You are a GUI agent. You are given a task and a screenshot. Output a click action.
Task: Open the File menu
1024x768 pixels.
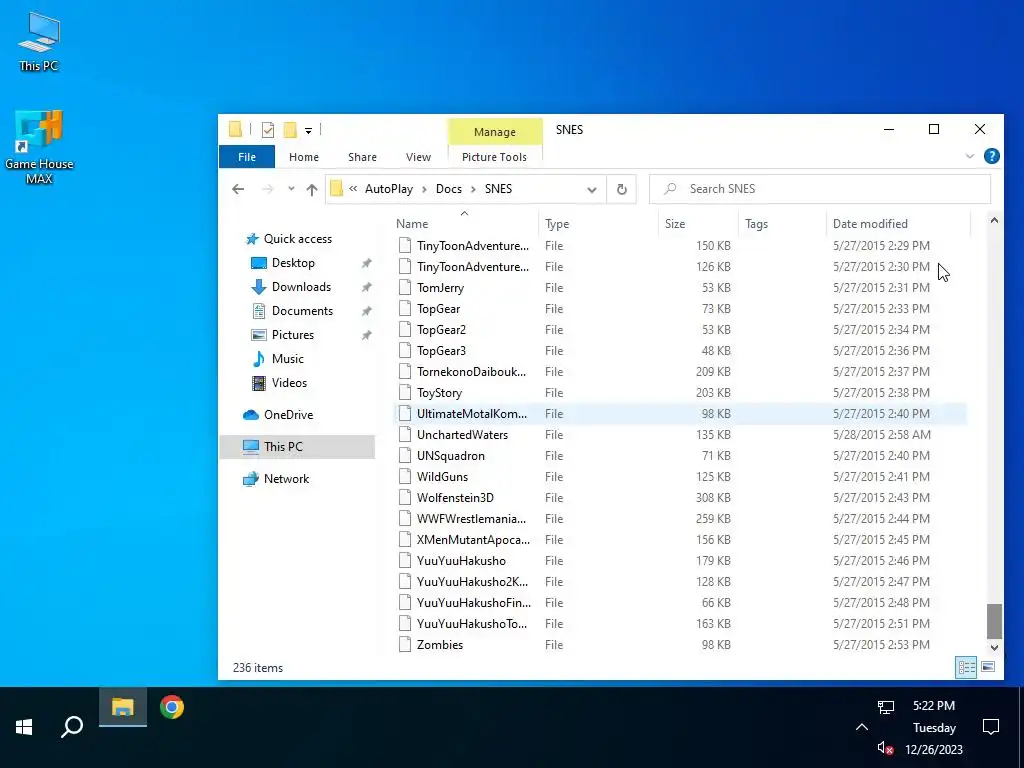(247, 157)
